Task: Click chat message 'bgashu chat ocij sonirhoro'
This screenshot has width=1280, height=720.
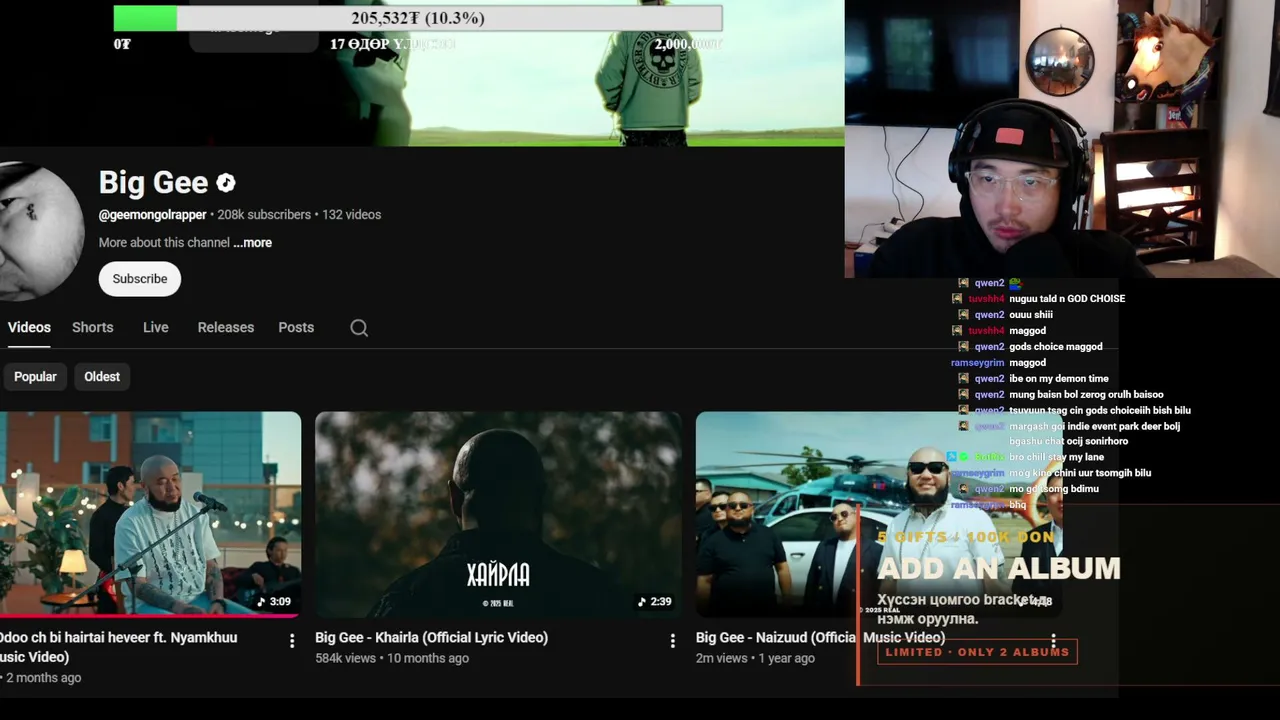Action: pyautogui.click(x=1068, y=441)
